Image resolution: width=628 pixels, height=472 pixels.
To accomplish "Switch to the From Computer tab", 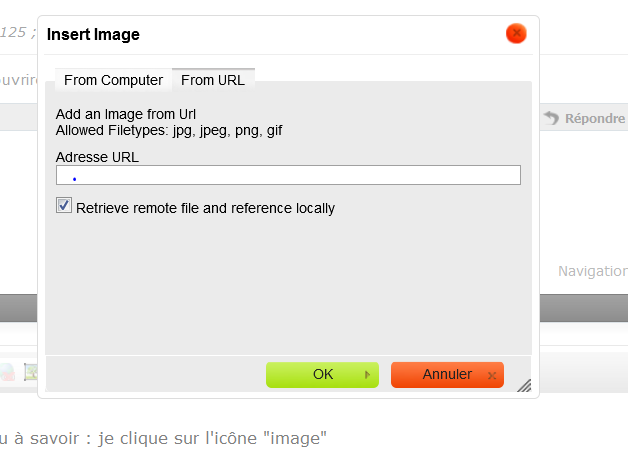I will click(x=113, y=80).
